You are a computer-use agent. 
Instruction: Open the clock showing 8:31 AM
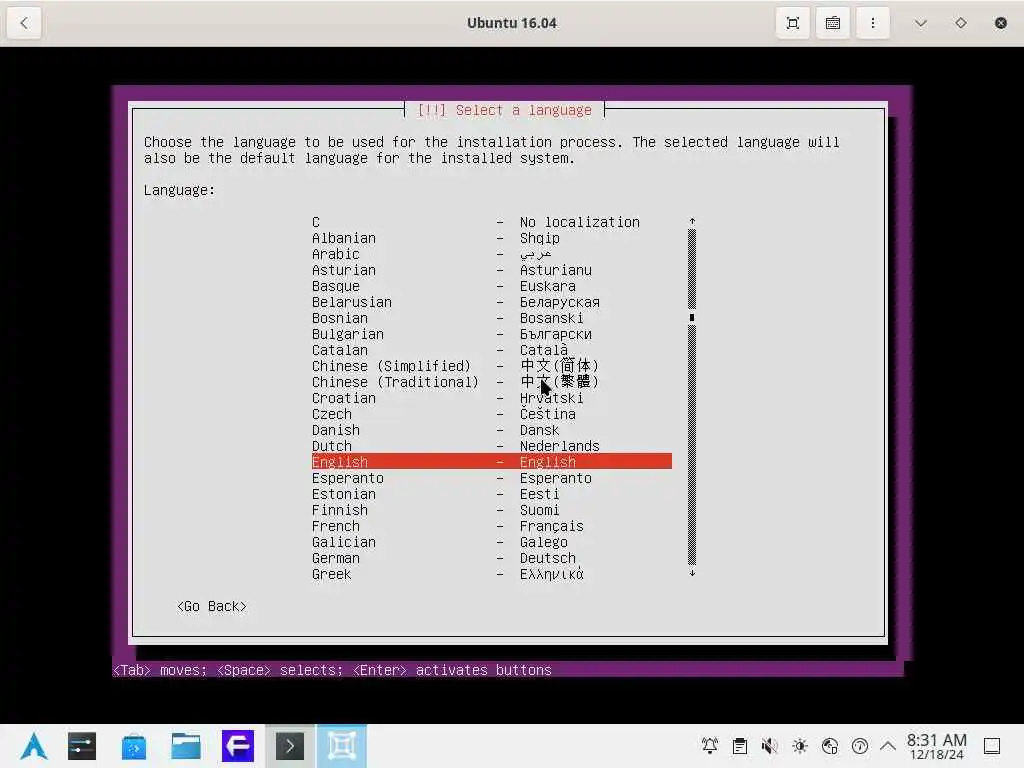click(x=936, y=746)
